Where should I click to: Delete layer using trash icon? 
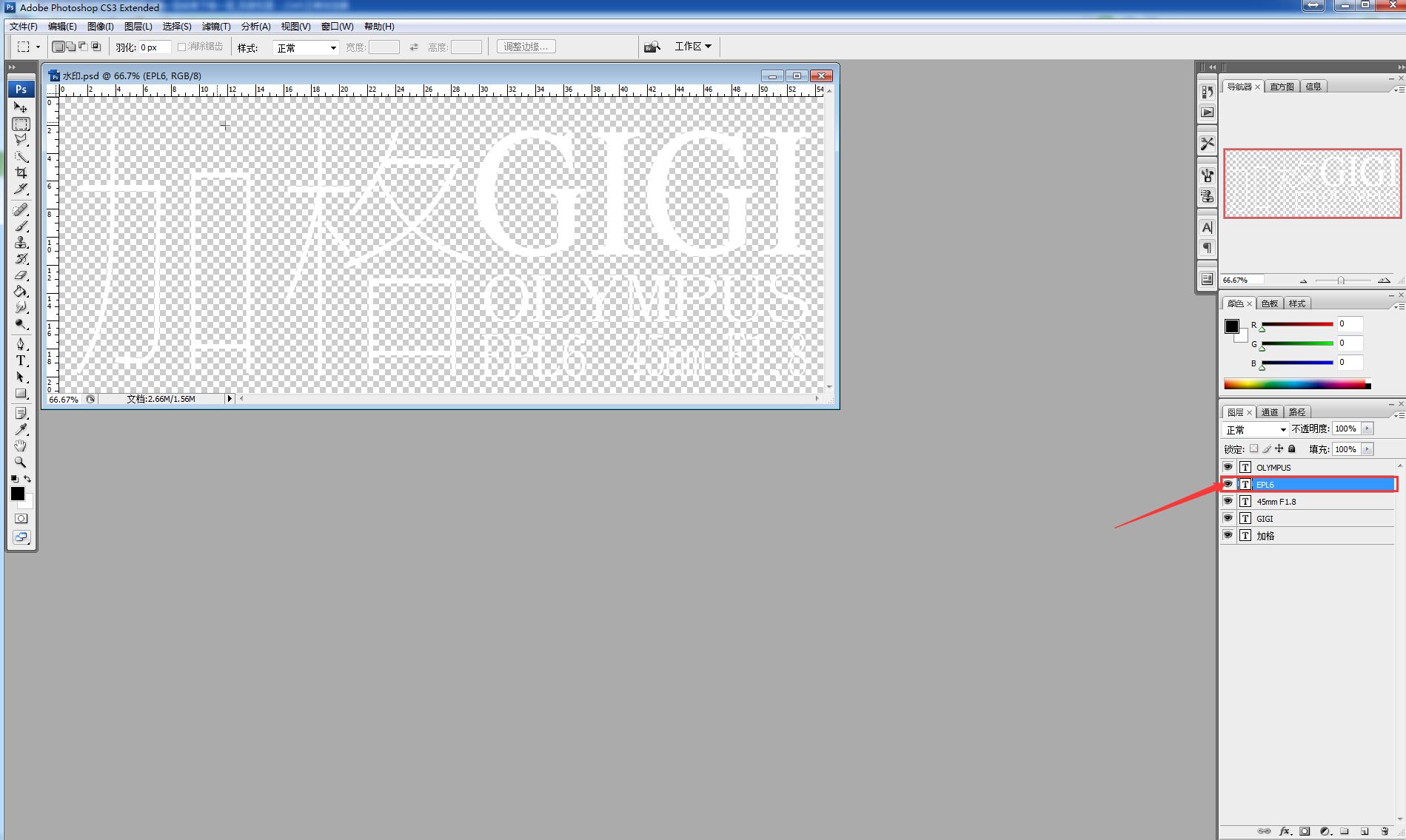pyautogui.click(x=1385, y=831)
